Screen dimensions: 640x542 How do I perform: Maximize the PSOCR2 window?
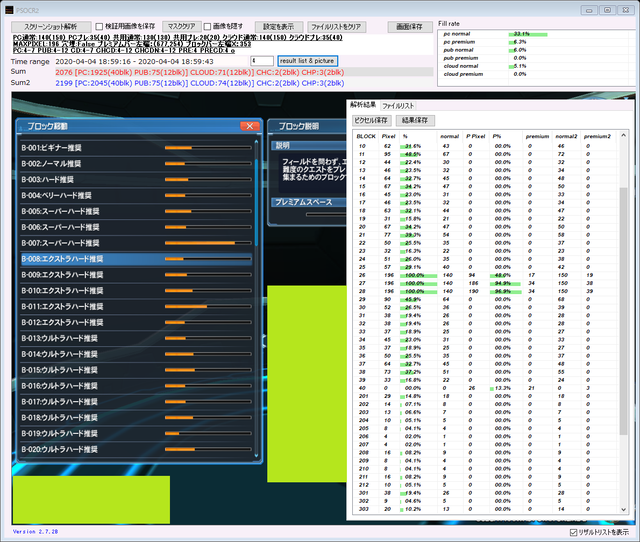(x=607, y=10)
